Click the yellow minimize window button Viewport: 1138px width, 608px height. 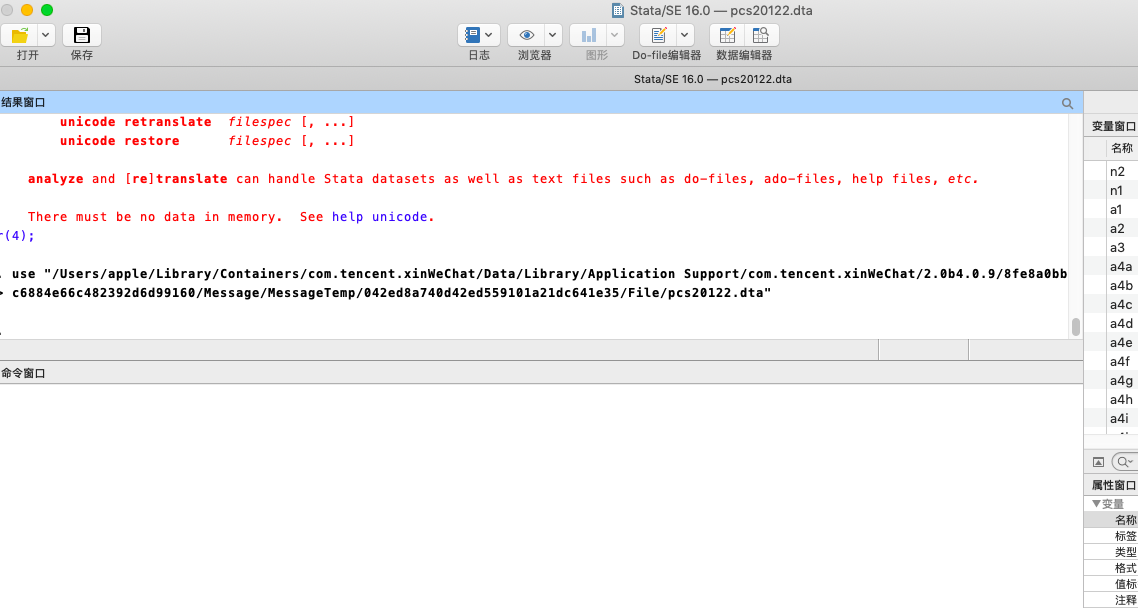[27, 10]
